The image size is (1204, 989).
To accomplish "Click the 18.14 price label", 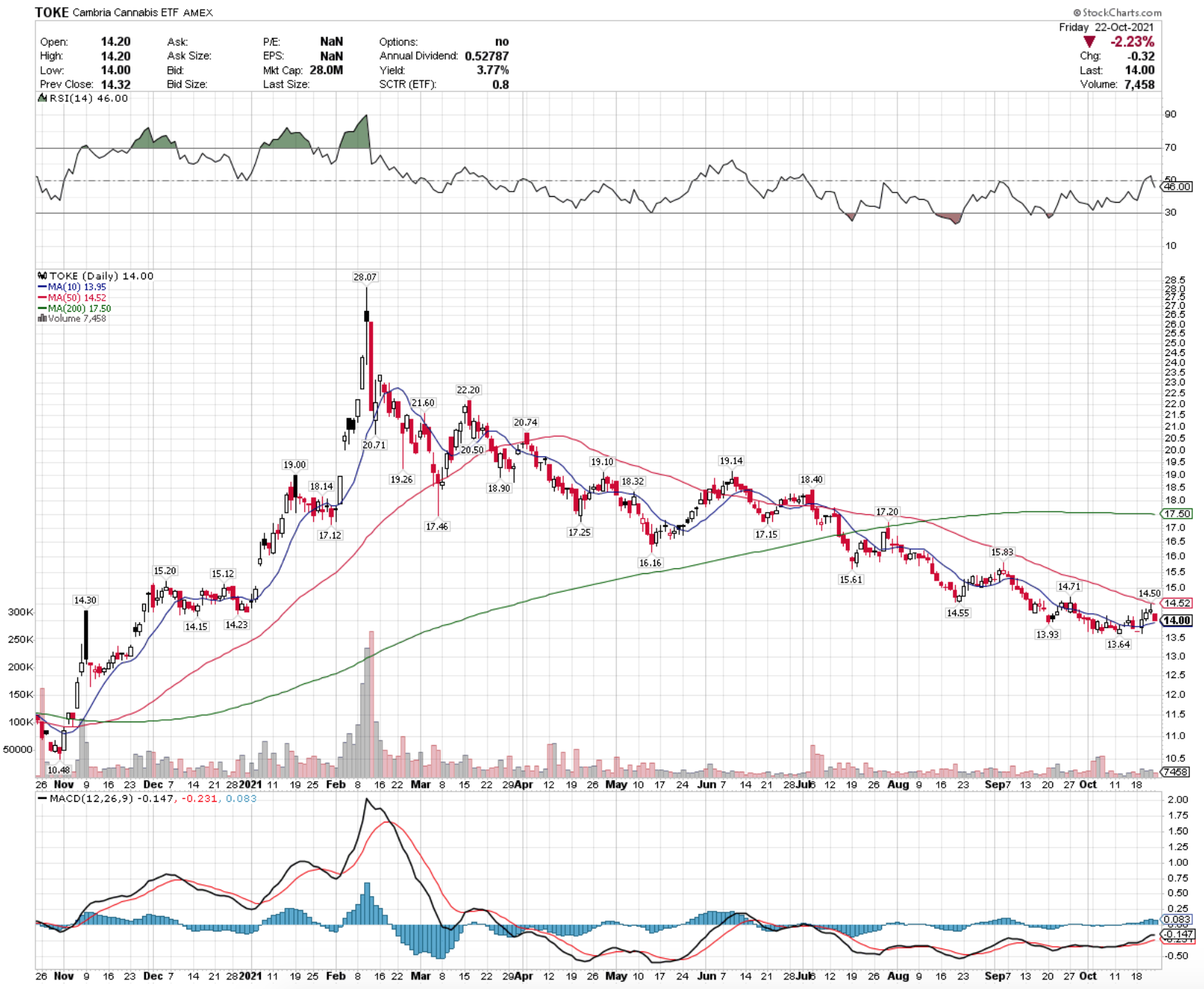I will [321, 486].
